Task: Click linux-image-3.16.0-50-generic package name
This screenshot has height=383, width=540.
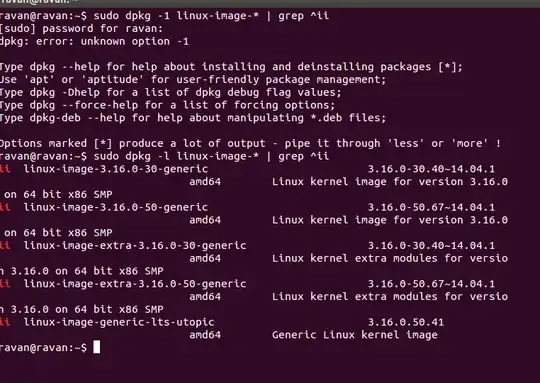Action: (116, 207)
